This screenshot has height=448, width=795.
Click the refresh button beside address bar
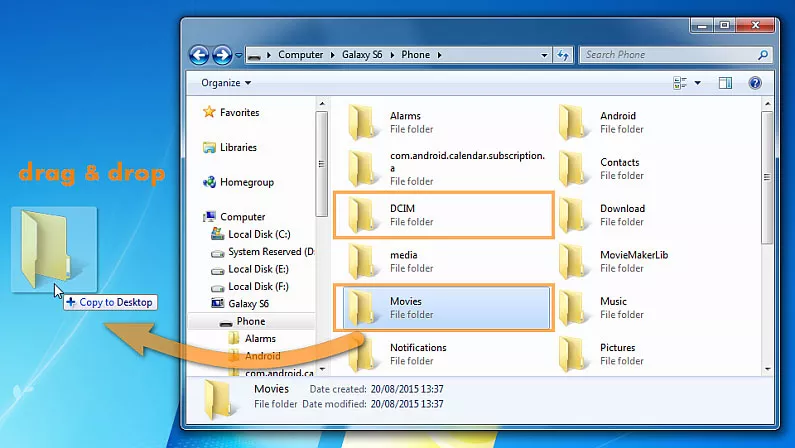point(563,55)
